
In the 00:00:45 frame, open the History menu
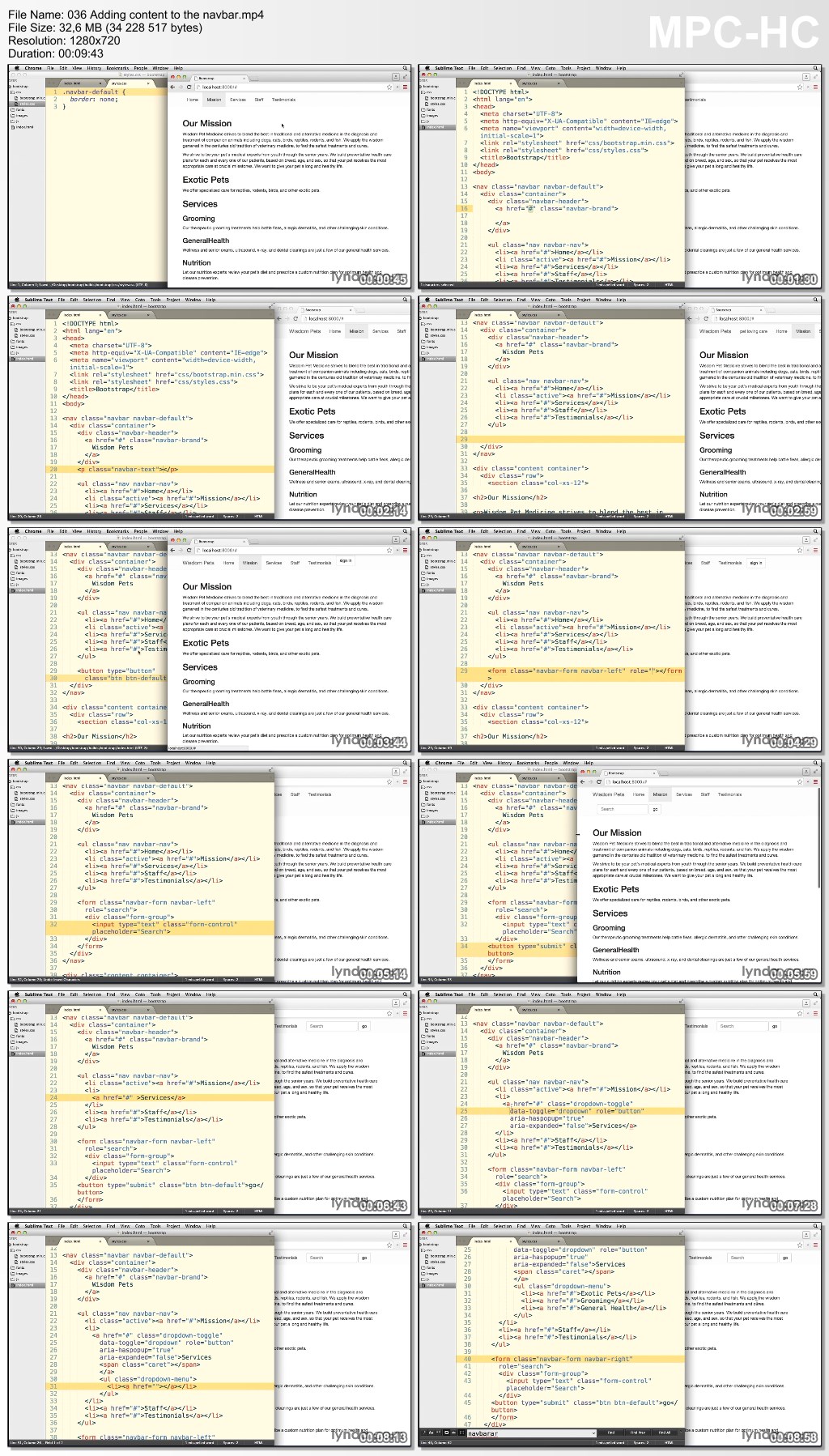coord(94,68)
